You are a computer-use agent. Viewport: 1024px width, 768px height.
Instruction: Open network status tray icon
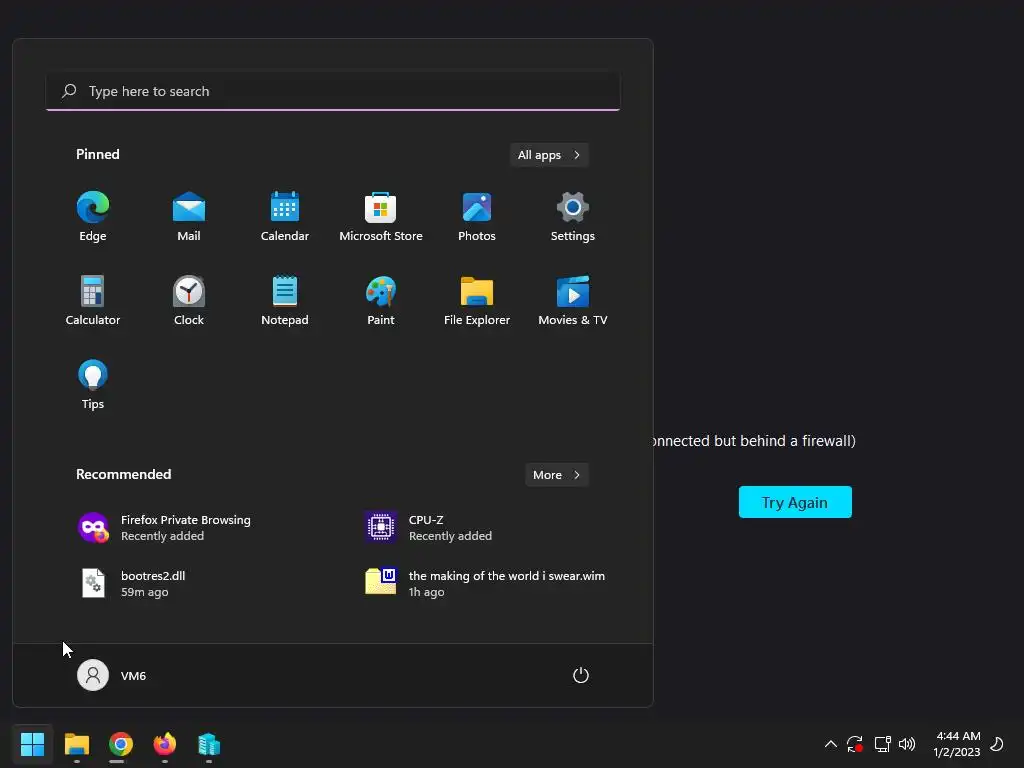pos(882,744)
